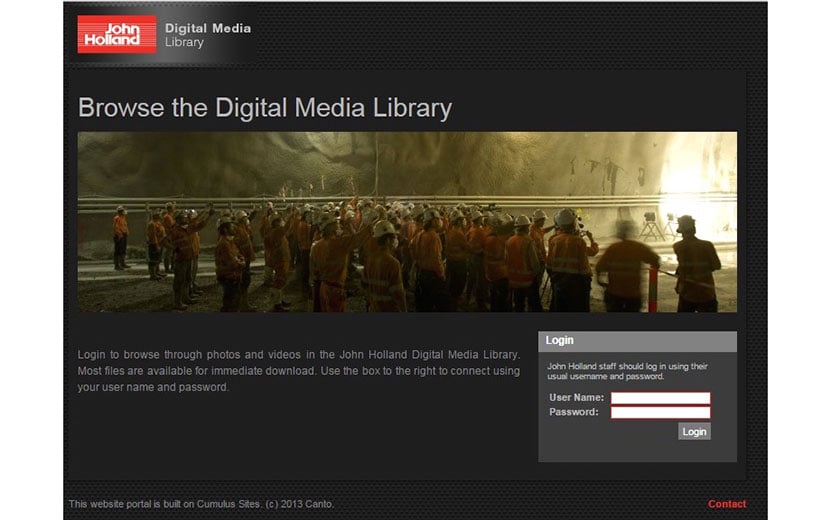Click the User Name label

(x=576, y=398)
